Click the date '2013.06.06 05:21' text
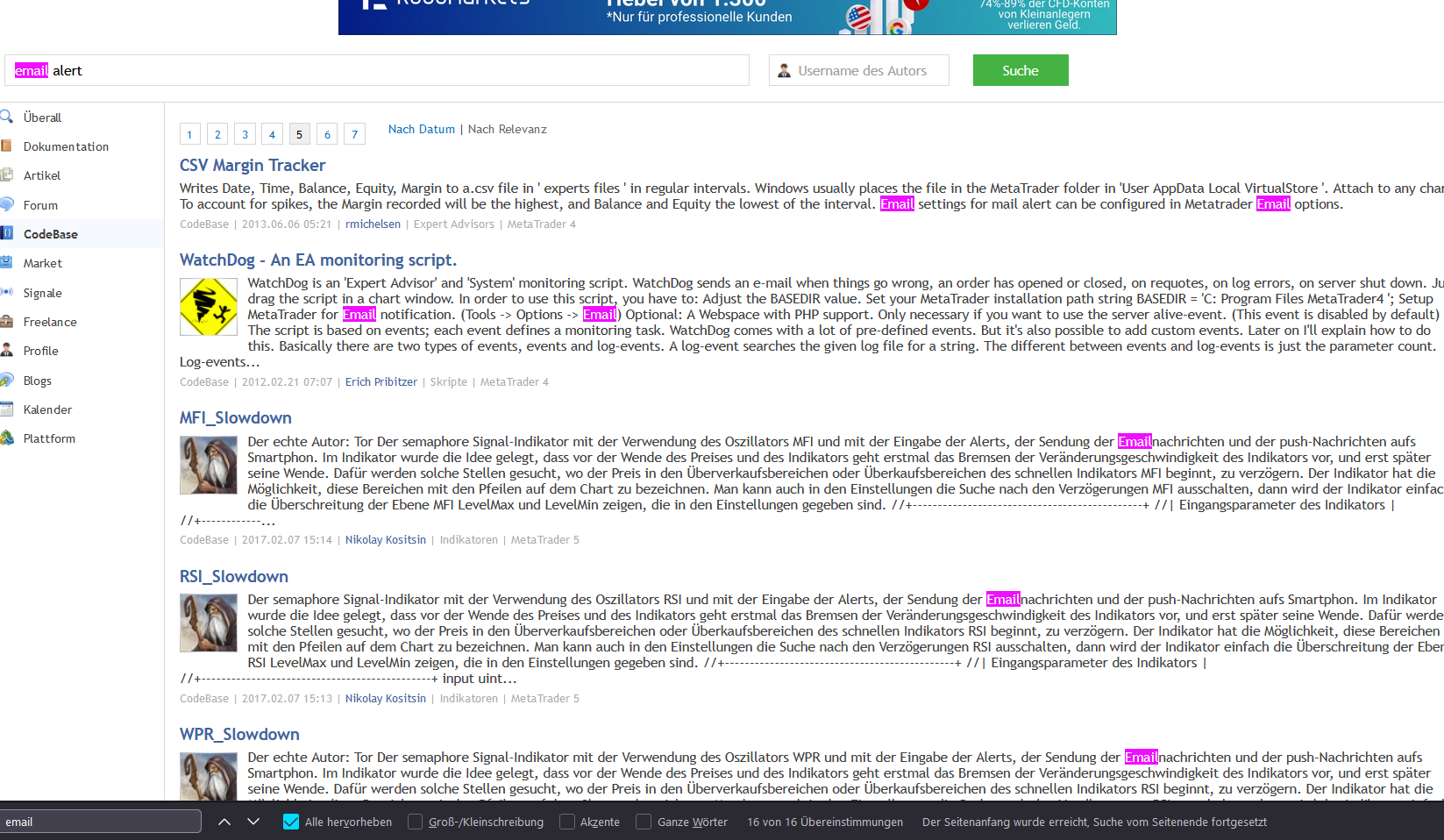Screen dimensions: 1444x840 pyautogui.click(x=287, y=224)
